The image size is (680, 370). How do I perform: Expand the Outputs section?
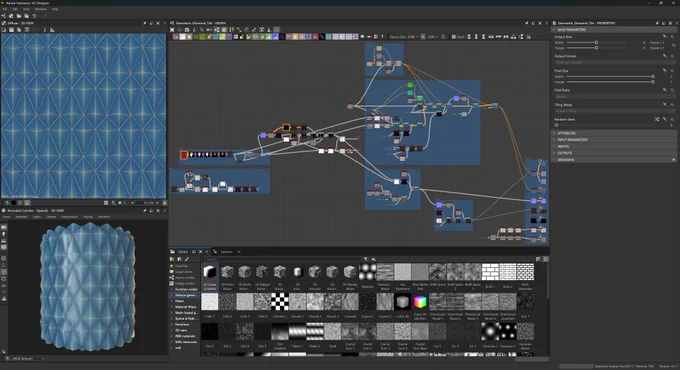pyautogui.click(x=614, y=153)
